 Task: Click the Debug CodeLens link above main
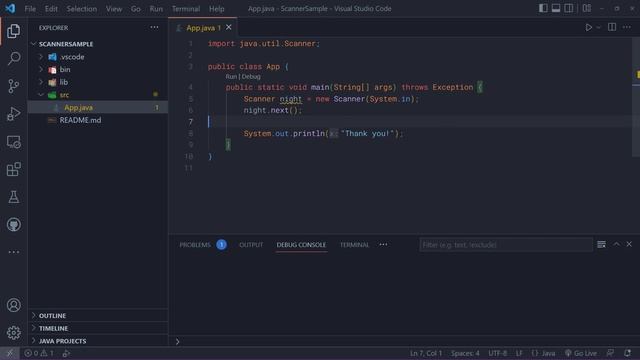[x=251, y=76]
